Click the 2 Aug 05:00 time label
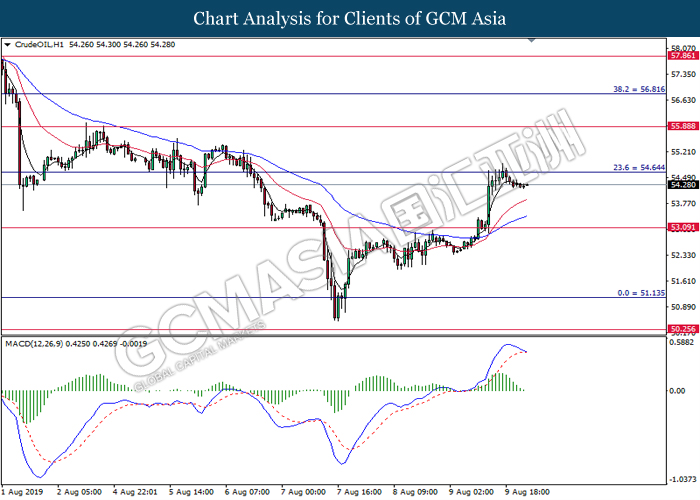The image size is (700, 500). pyautogui.click(x=79, y=492)
